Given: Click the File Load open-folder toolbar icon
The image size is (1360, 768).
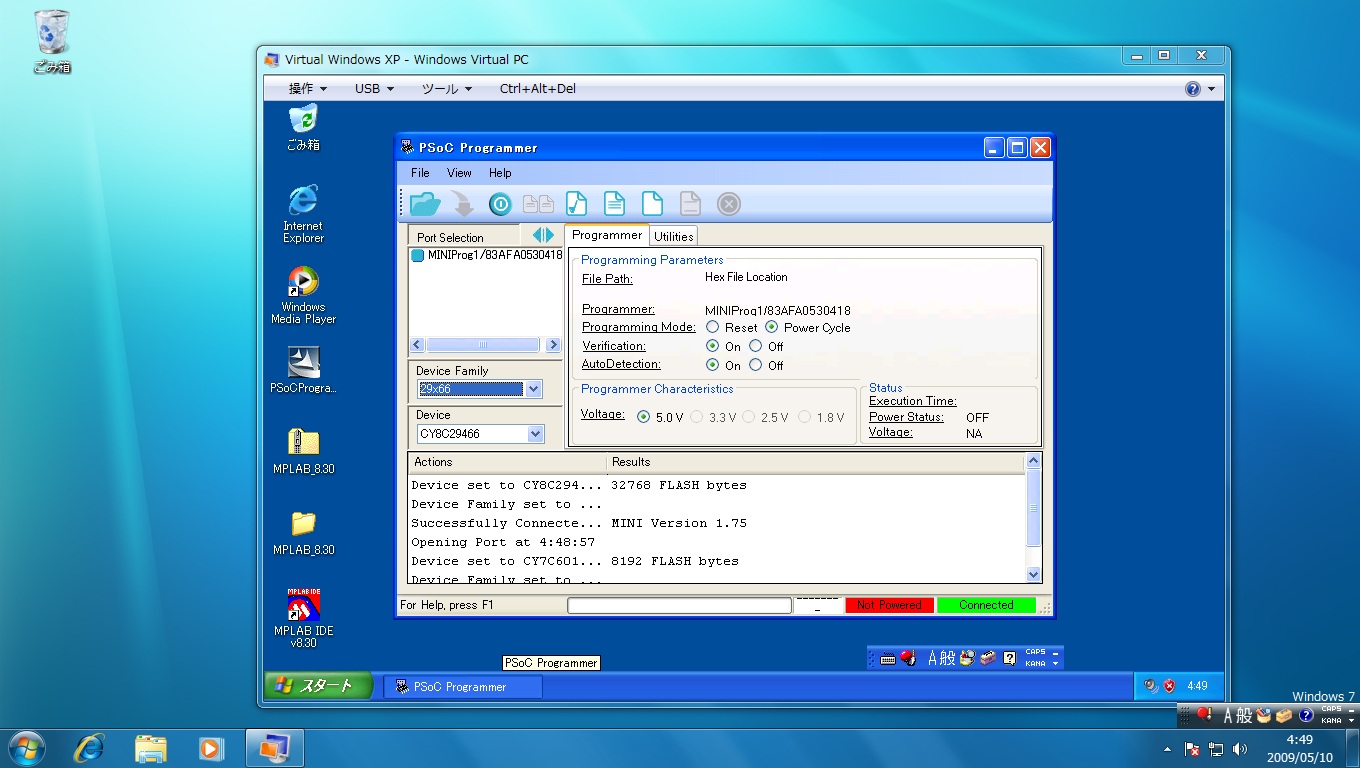Looking at the screenshot, I should (x=425, y=204).
